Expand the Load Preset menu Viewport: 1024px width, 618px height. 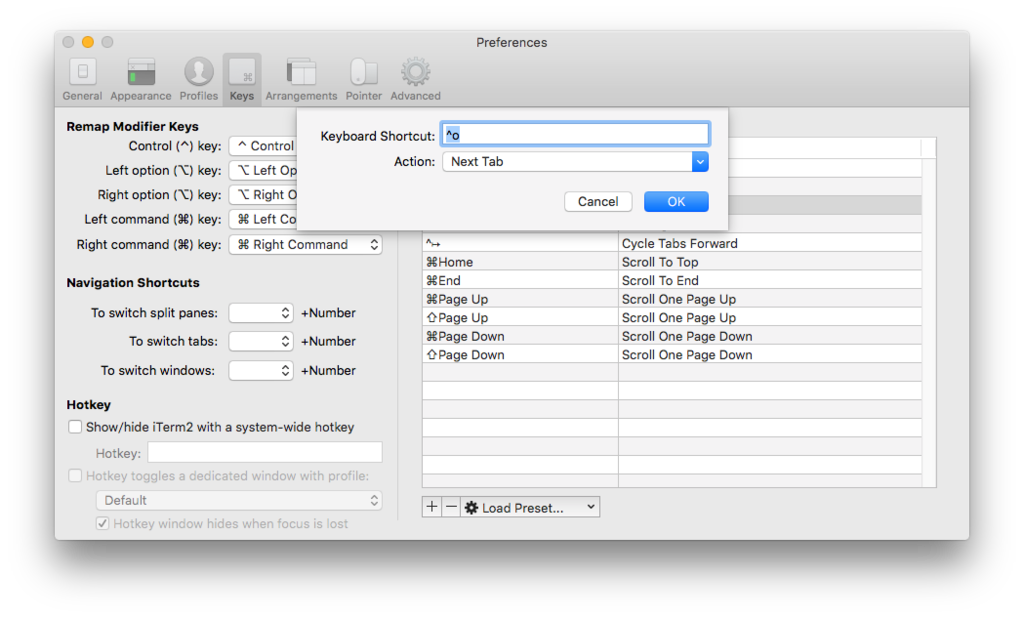530,507
